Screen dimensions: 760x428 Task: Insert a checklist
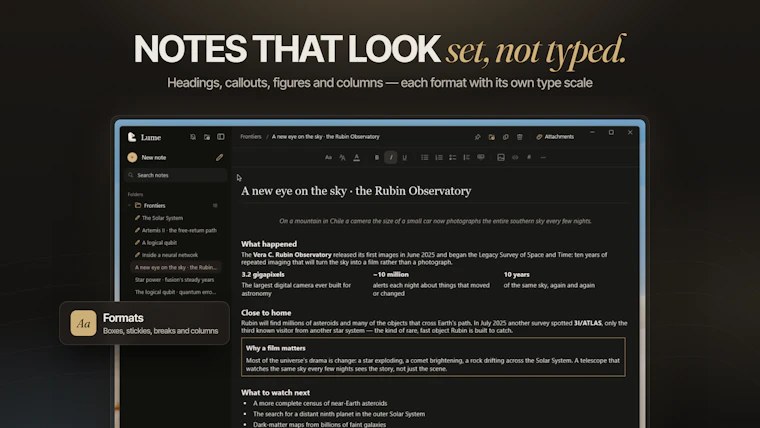[453, 157]
